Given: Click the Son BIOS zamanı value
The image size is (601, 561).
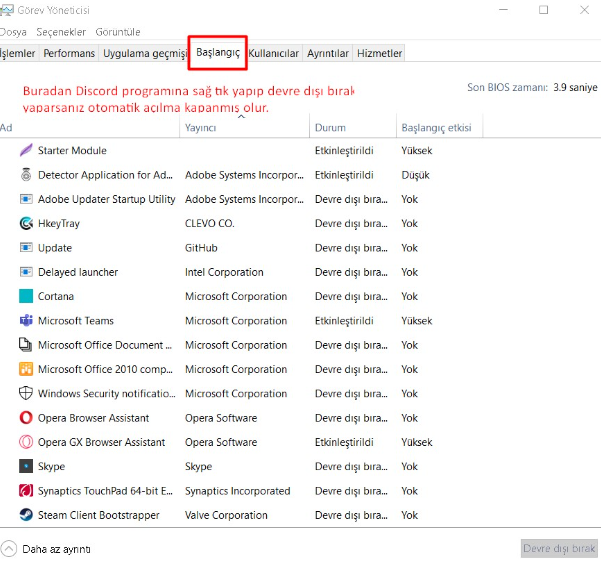Looking at the screenshot, I should tap(575, 87).
